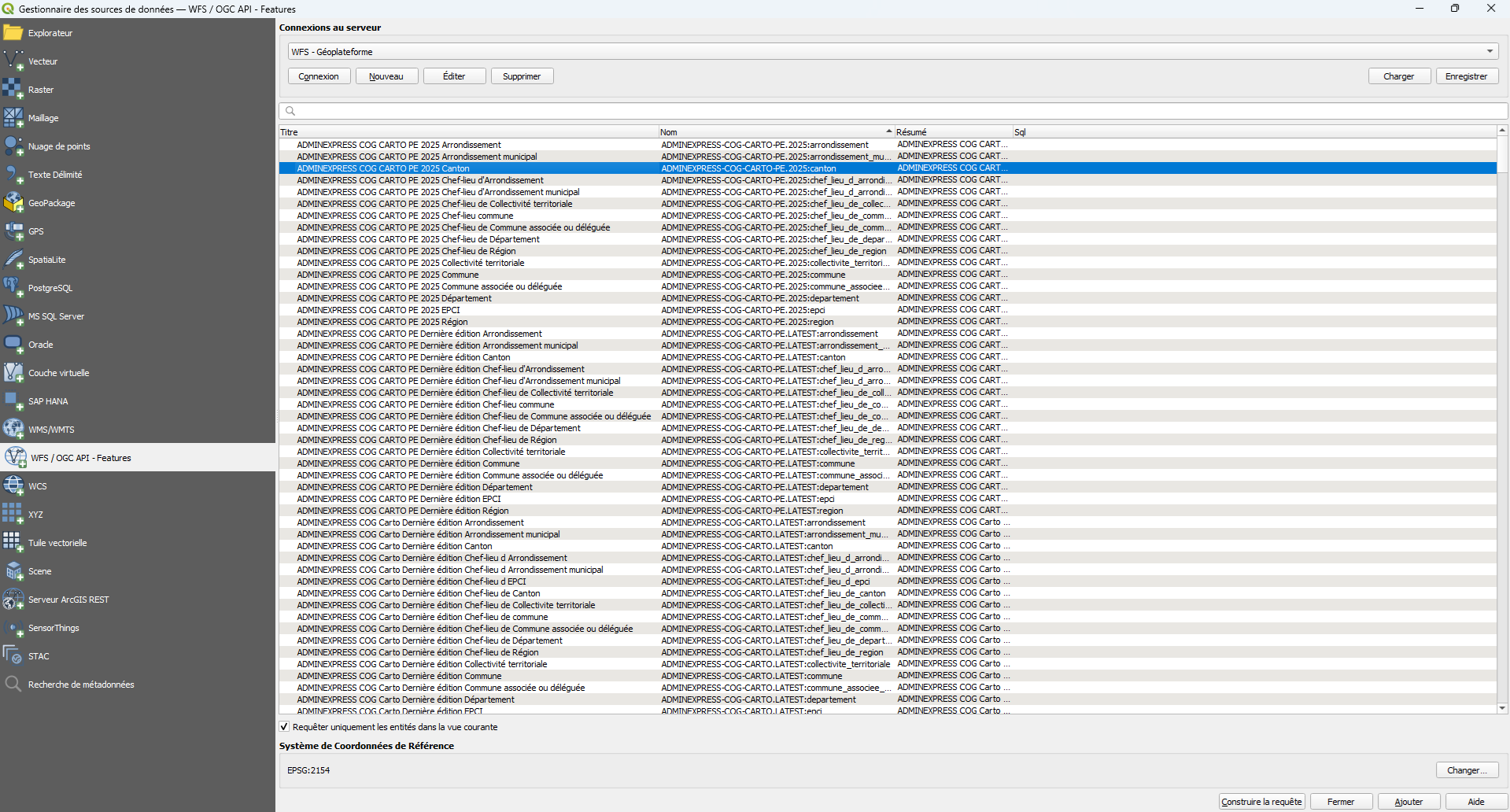Screen dimensions: 1510x812
Task: Select the Vecteur source icon
Action: tap(13, 61)
